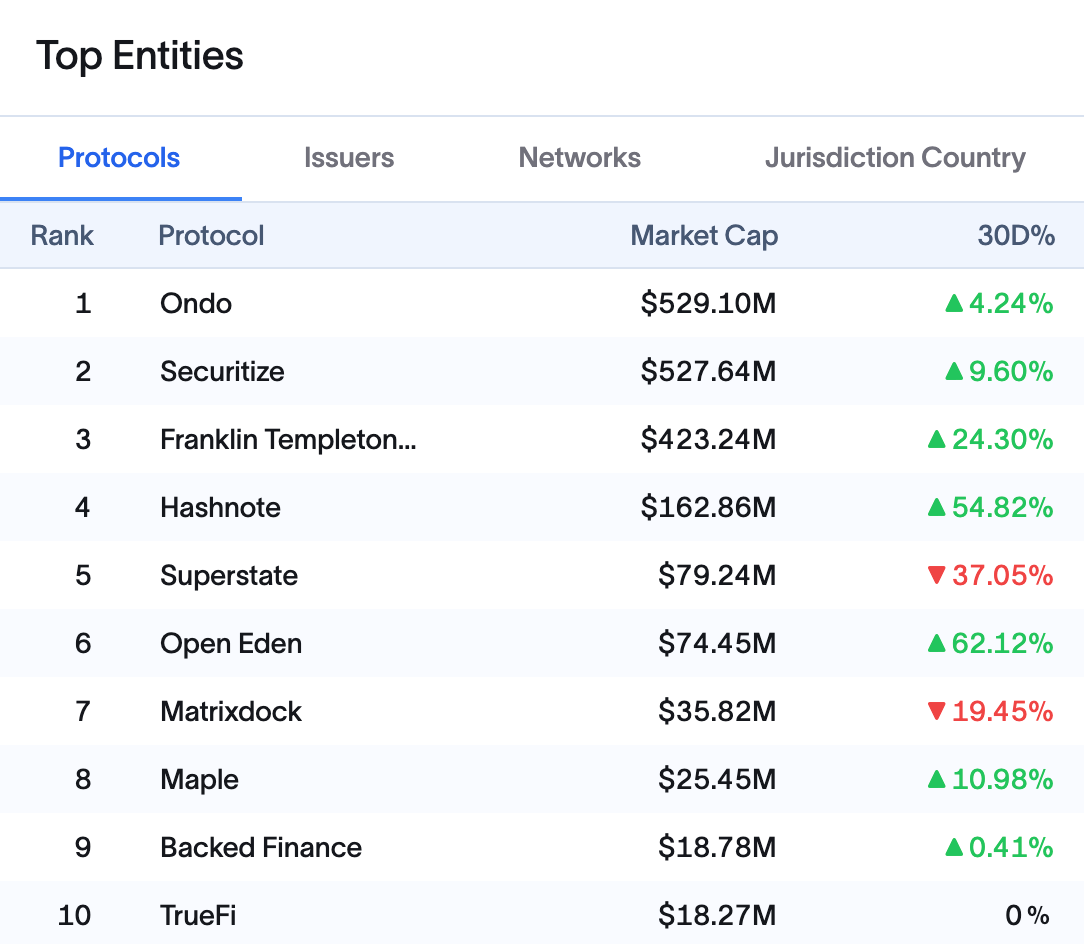Click the Hashnote protocol name
Screen dimensions: 1084x944
[220, 507]
